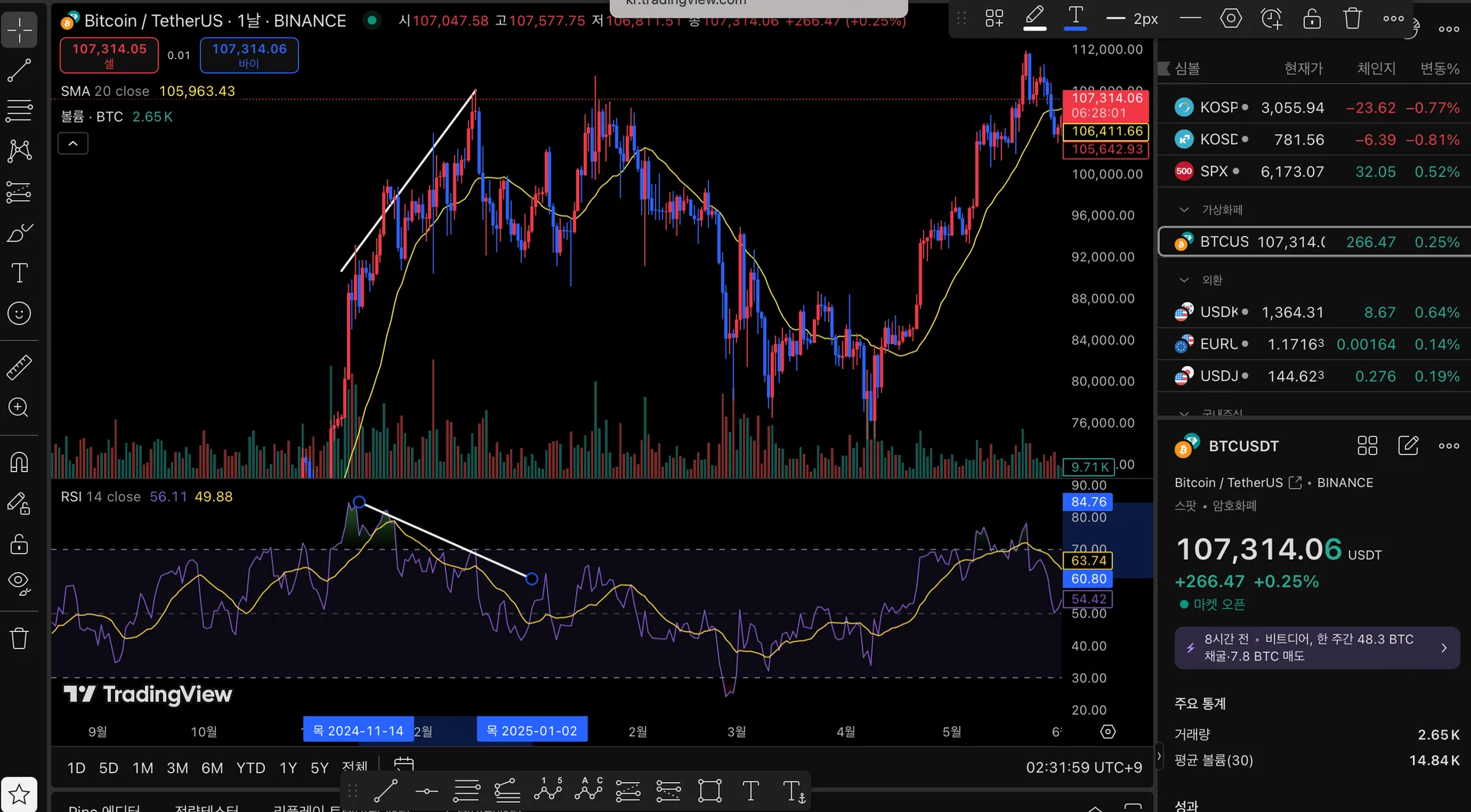Change line color with pencil icon

point(1035,18)
